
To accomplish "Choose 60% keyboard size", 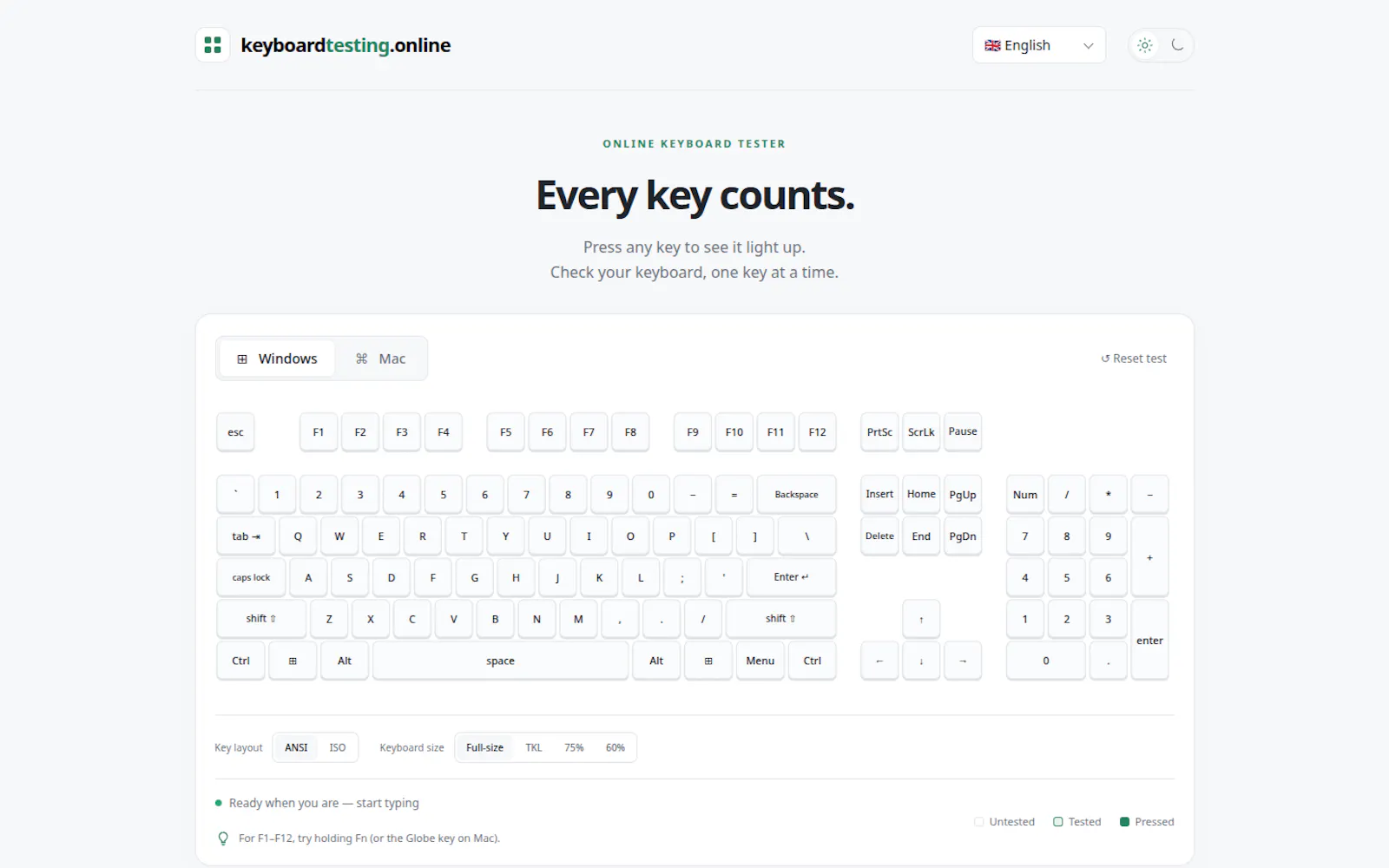I will coord(616,747).
